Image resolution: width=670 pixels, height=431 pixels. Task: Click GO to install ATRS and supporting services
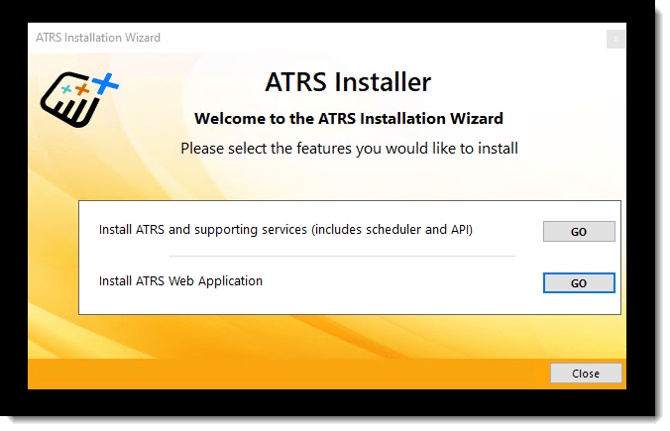[x=579, y=232]
